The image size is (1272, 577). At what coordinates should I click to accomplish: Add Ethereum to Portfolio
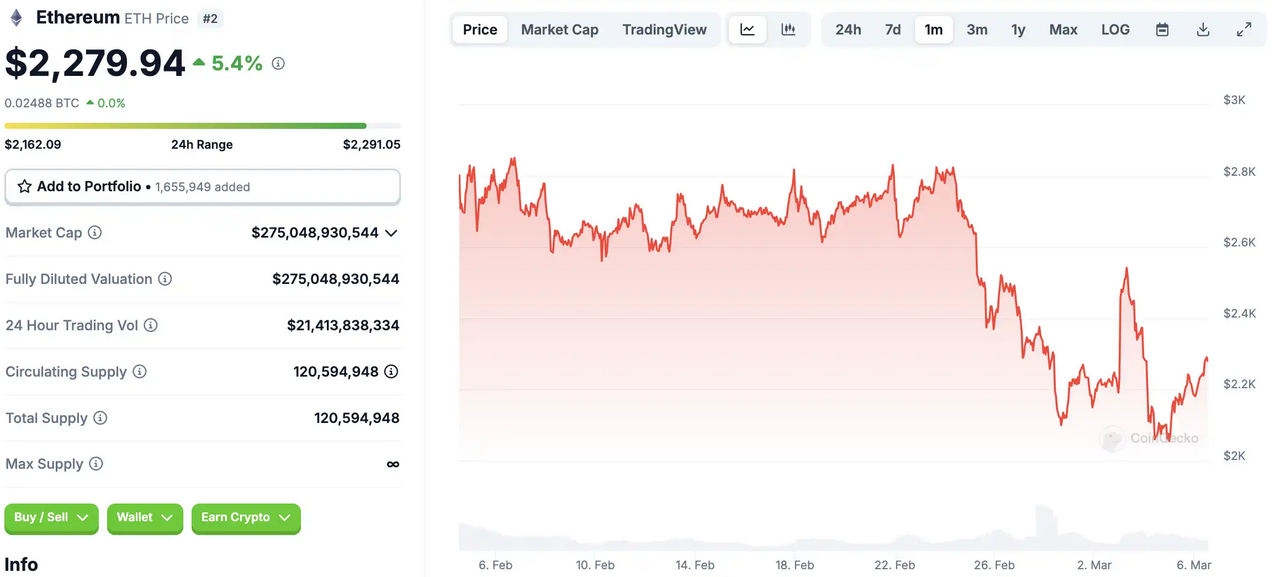pyautogui.click(x=202, y=187)
